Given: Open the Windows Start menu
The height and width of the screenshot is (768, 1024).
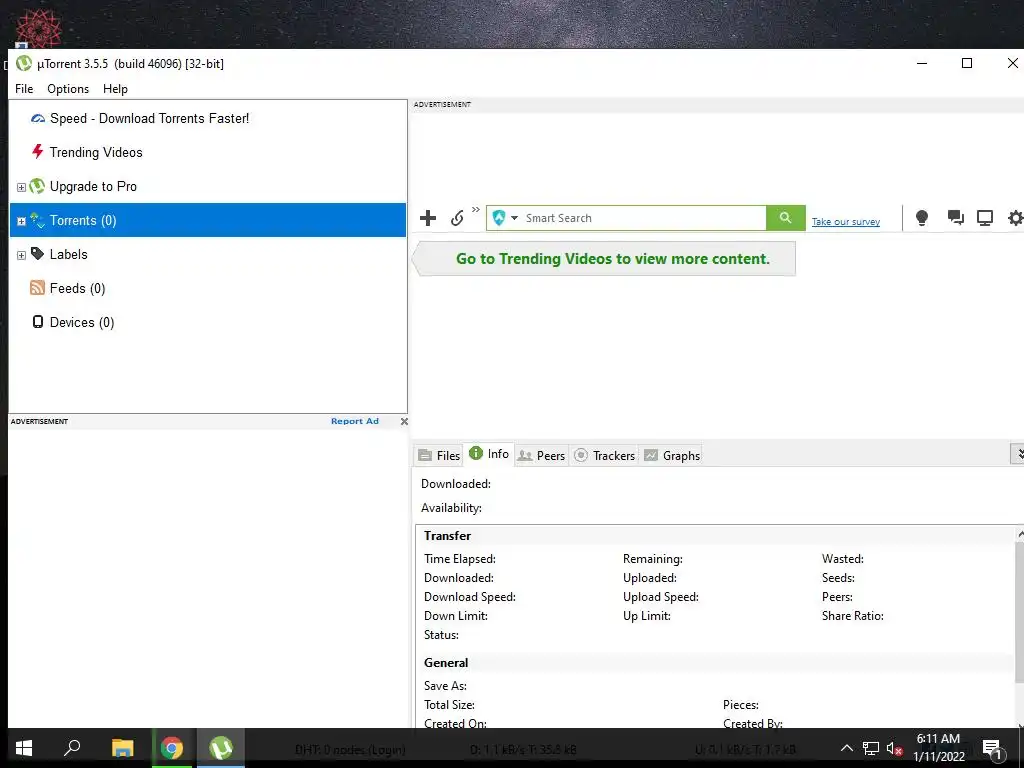Looking at the screenshot, I should click(x=24, y=748).
